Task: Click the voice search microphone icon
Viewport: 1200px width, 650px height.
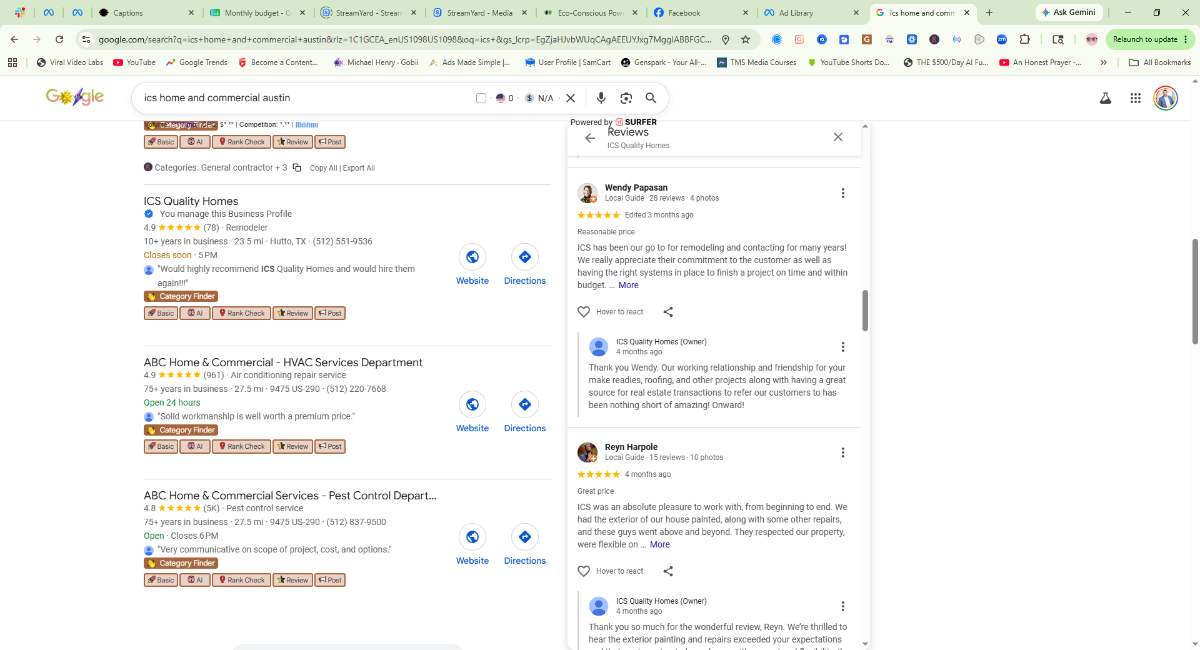Action: [601, 98]
